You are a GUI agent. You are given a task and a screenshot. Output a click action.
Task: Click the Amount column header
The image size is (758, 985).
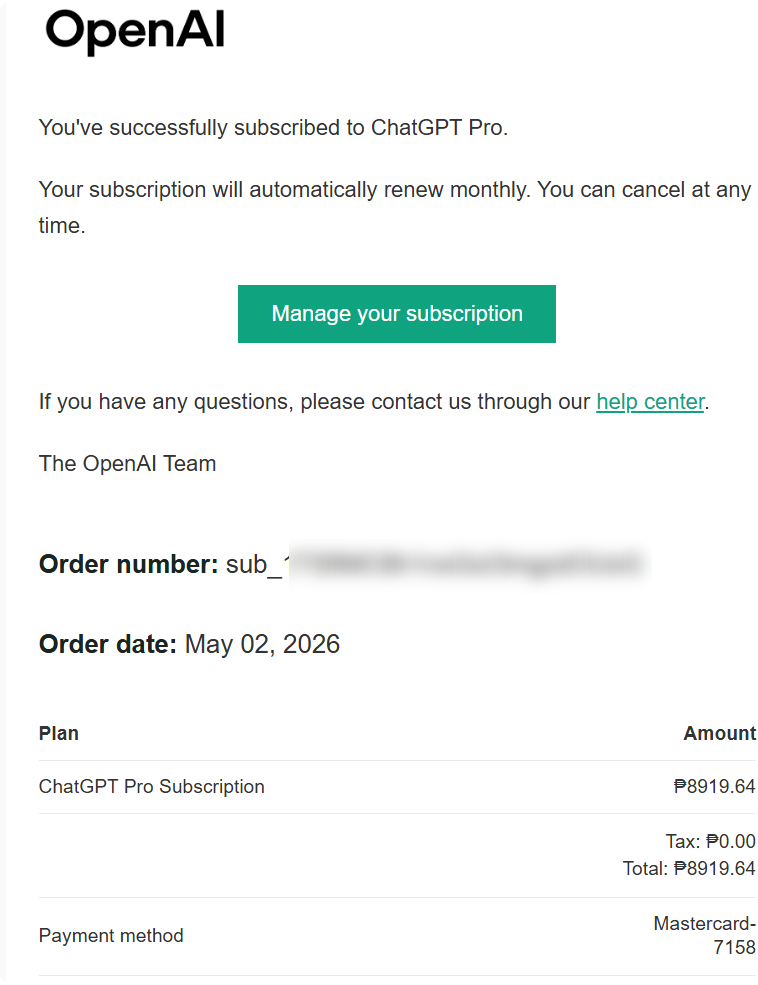pyautogui.click(x=720, y=733)
